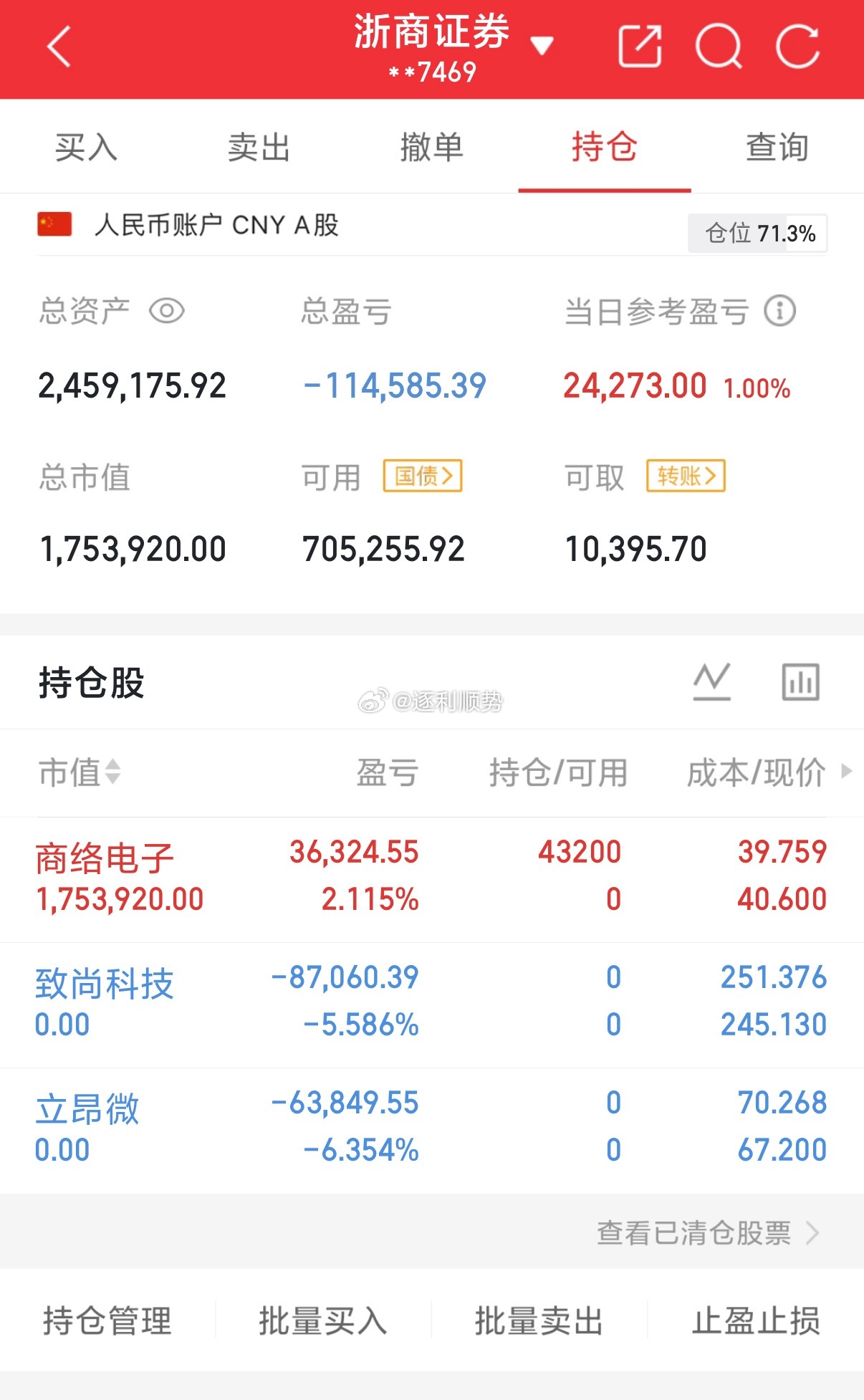This screenshot has height=1400, width=864.
Task: Open the 撤单 tab
Action: tap(431, 148)
